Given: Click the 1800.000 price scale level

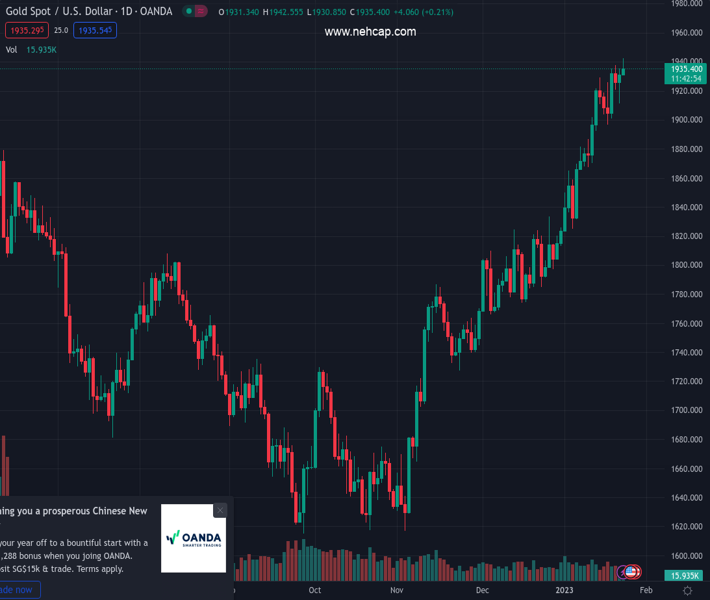Looking at the screenshot, I should pos(684,265).
